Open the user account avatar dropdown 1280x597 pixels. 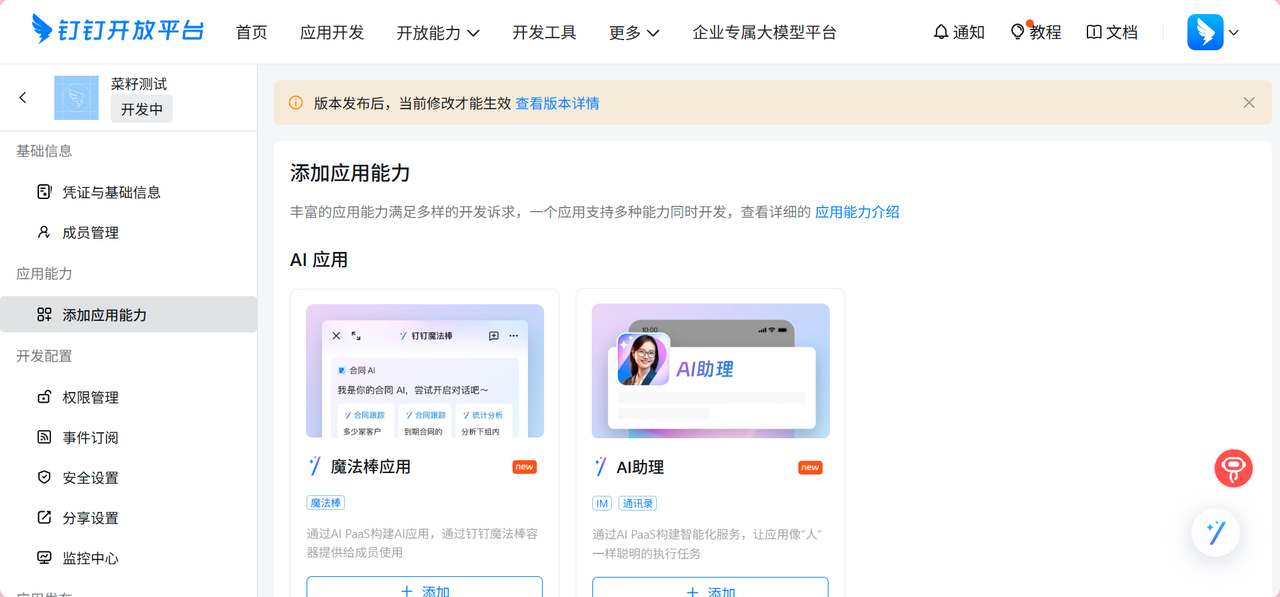(x=1212, y=32)
